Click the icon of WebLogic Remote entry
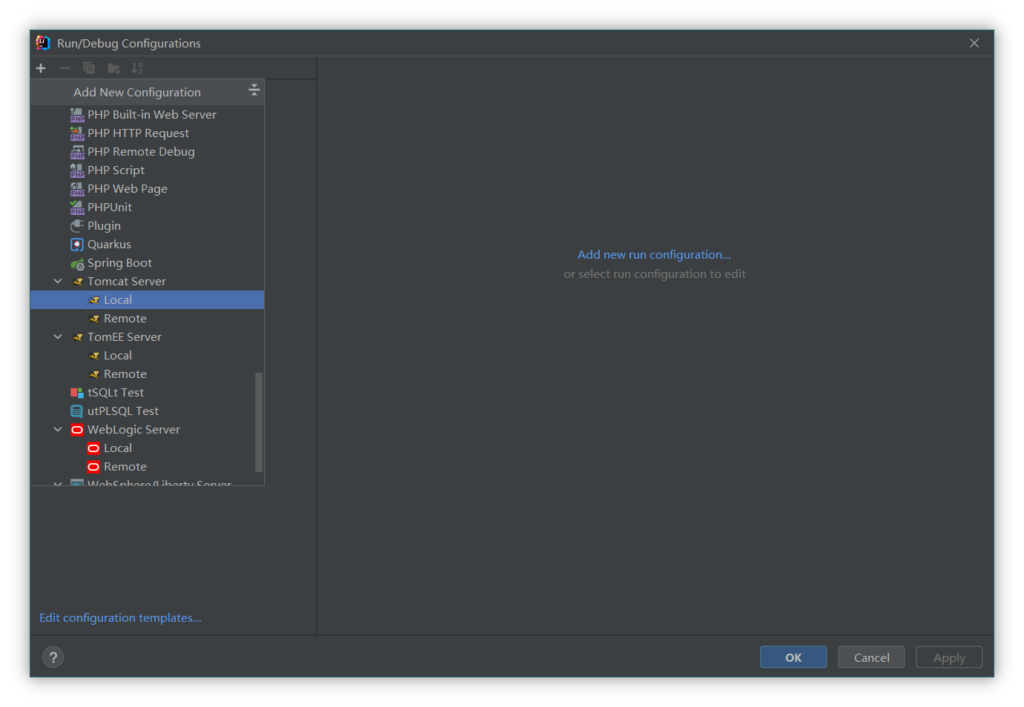1024x707 pixels. point(93,467)
